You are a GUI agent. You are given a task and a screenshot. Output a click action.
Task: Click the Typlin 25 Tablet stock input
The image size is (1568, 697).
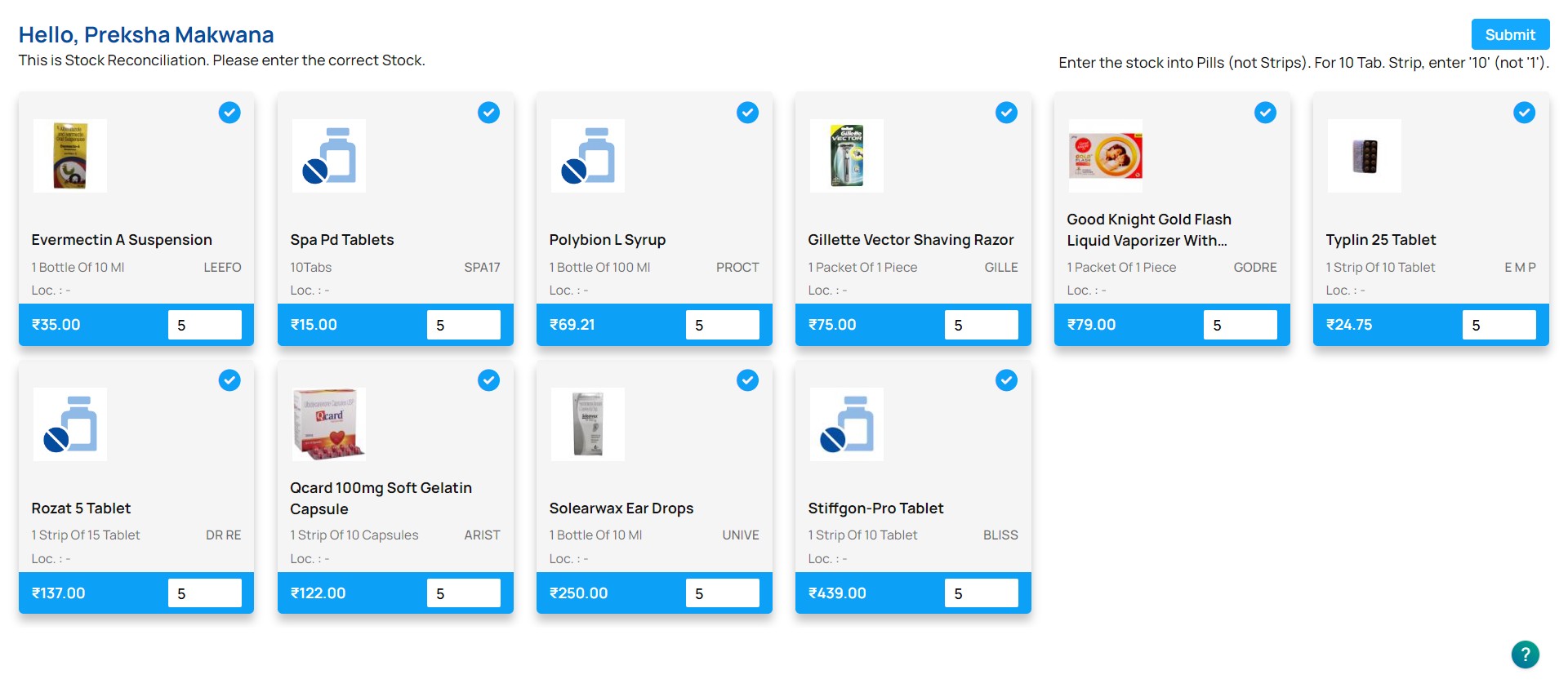pyautogui.click(x=1499, y=325)
